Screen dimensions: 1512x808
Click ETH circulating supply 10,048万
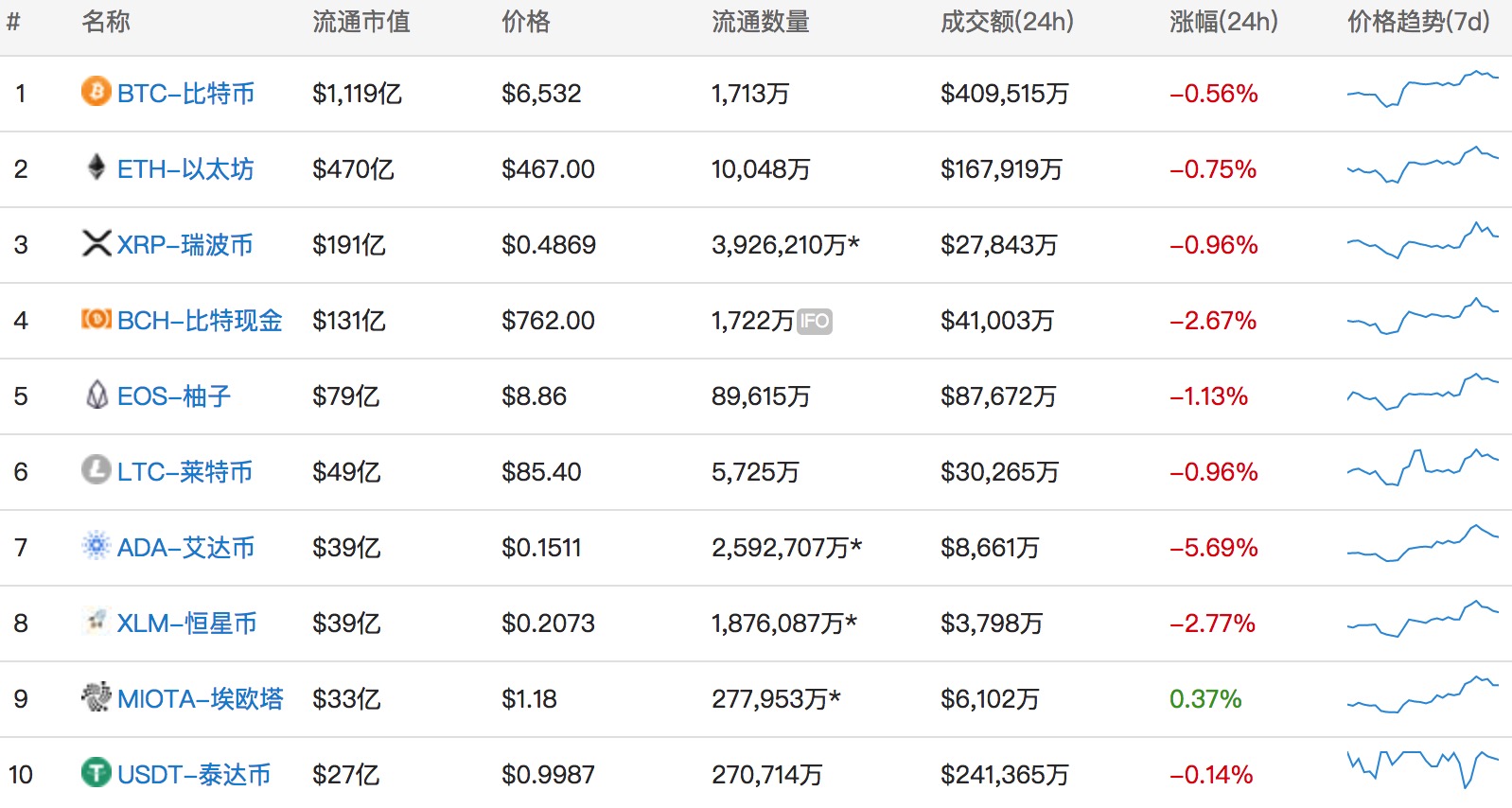tap(761, 169)
